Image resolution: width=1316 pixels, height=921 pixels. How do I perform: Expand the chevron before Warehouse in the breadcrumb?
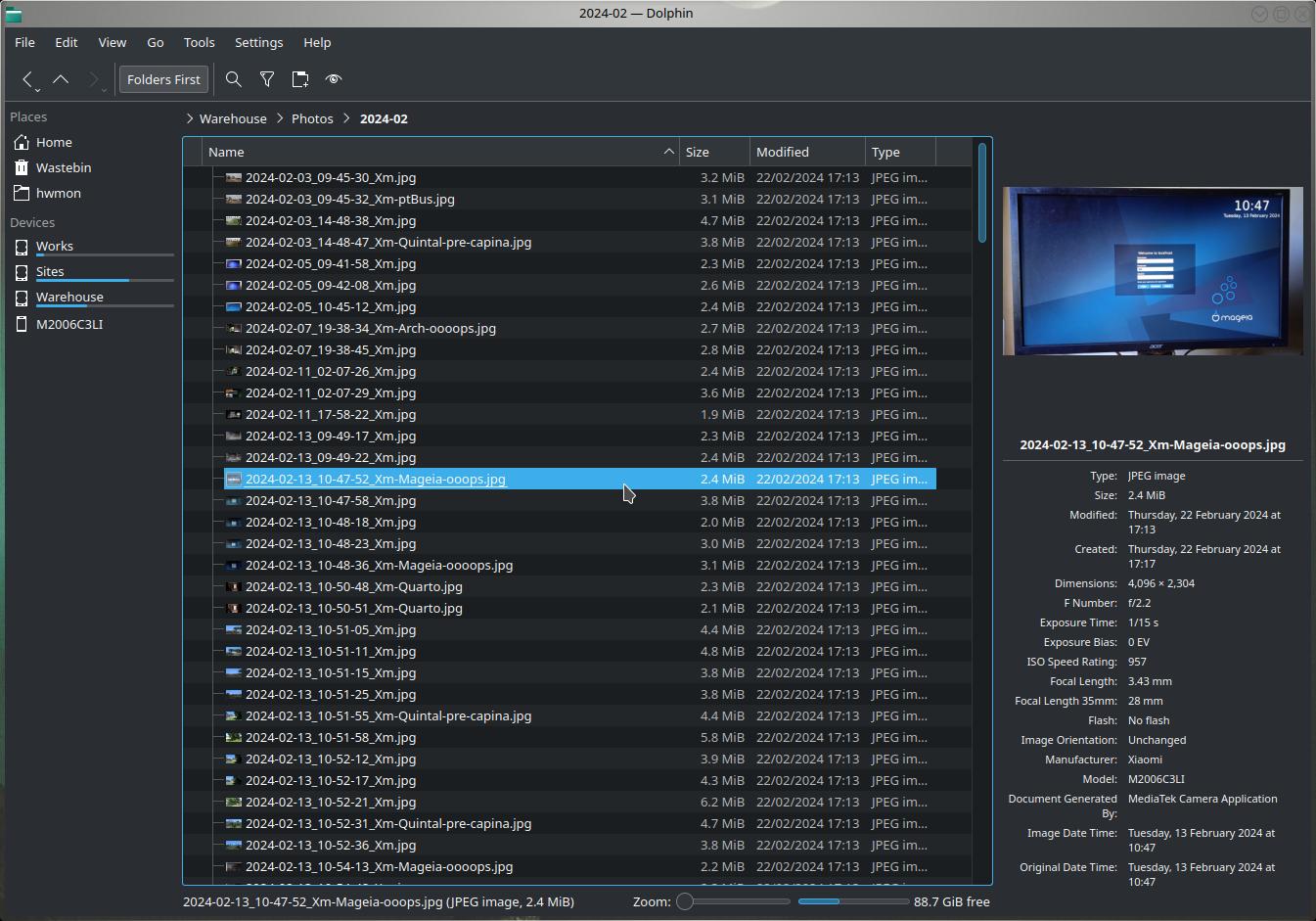[x=189, y=118]
